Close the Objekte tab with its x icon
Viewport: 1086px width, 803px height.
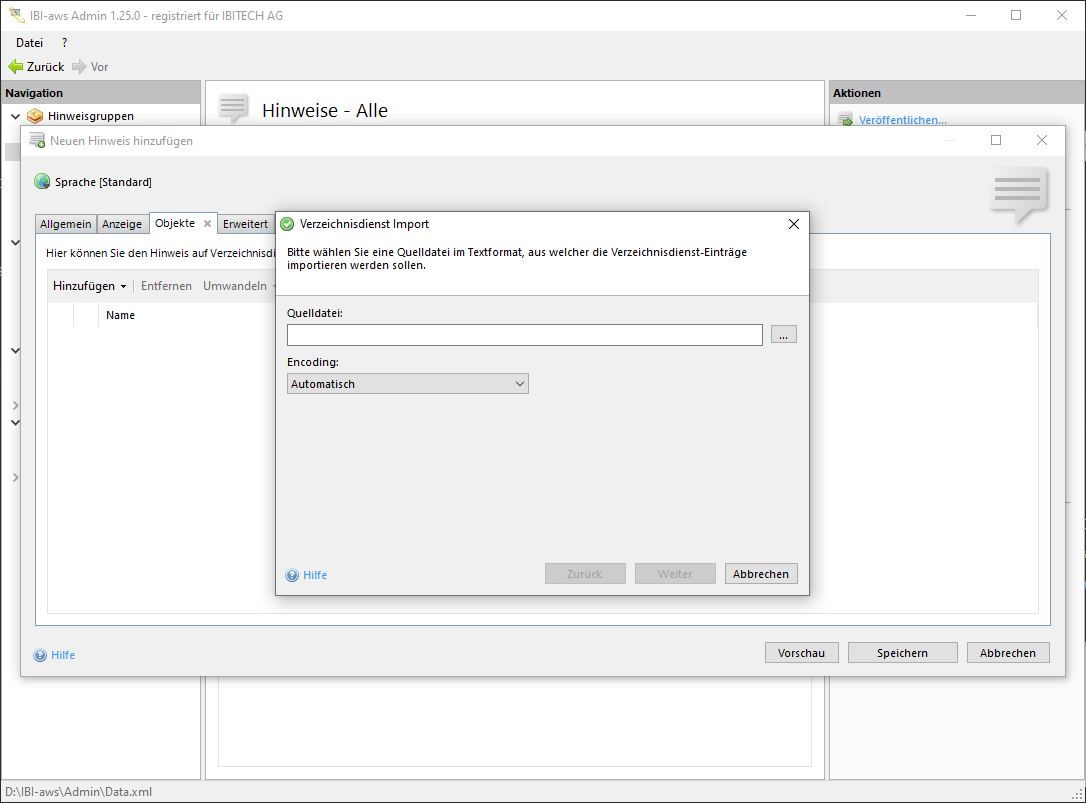coord(207,224)
